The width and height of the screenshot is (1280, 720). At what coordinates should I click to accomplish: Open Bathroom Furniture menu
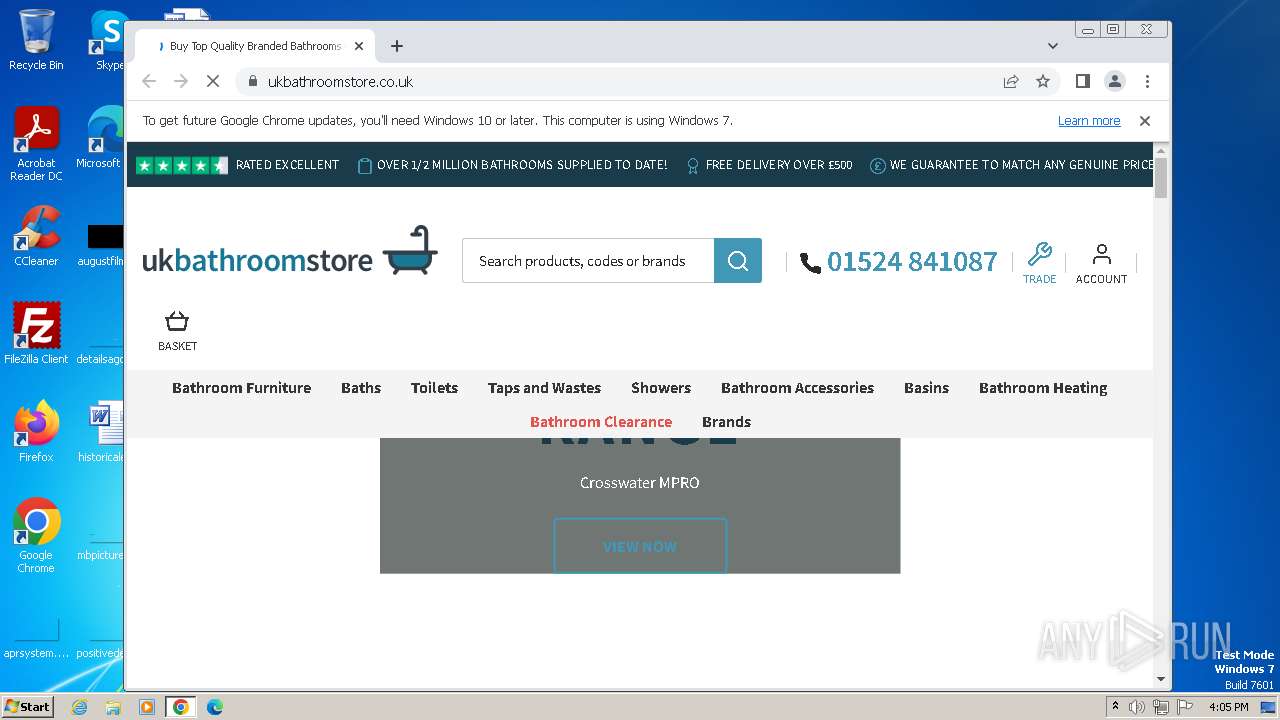[x=241, y=388]
